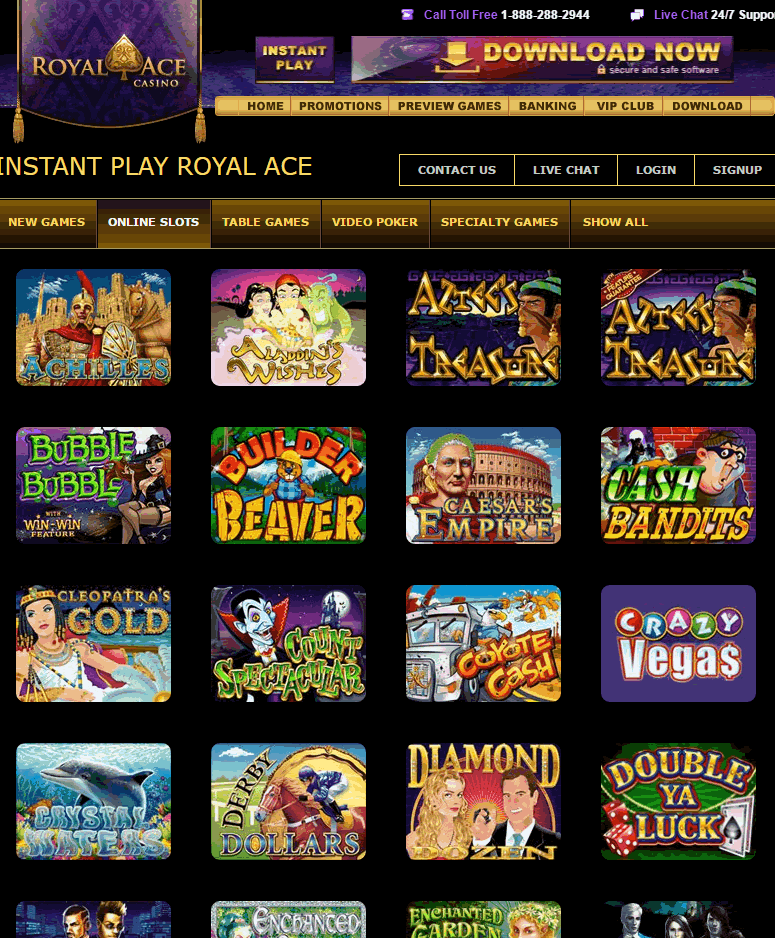Play Builder Beaver slot
775x938 pixels.
(288, 485)
